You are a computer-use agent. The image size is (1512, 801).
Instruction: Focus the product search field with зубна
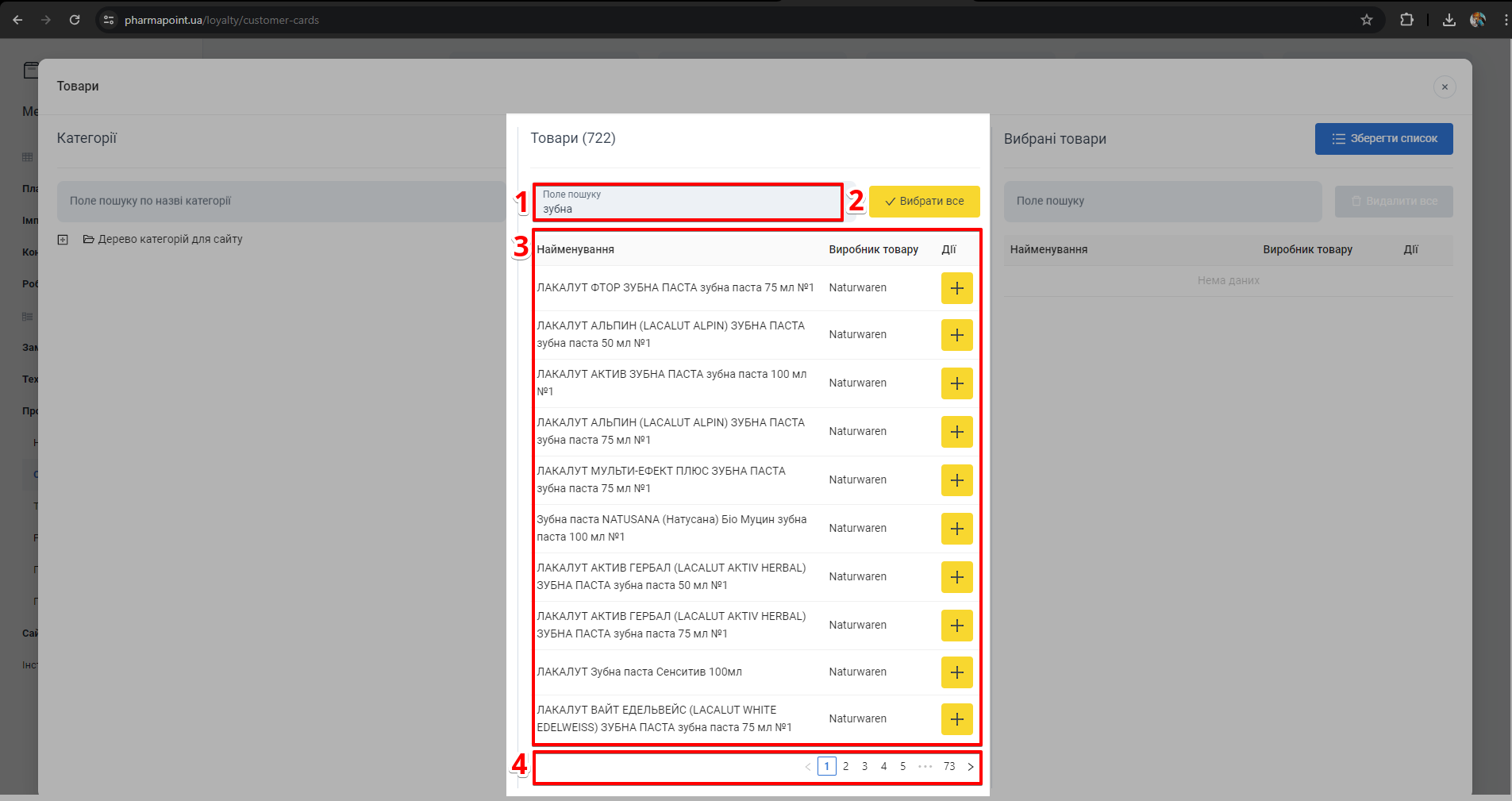pos(687,203)
